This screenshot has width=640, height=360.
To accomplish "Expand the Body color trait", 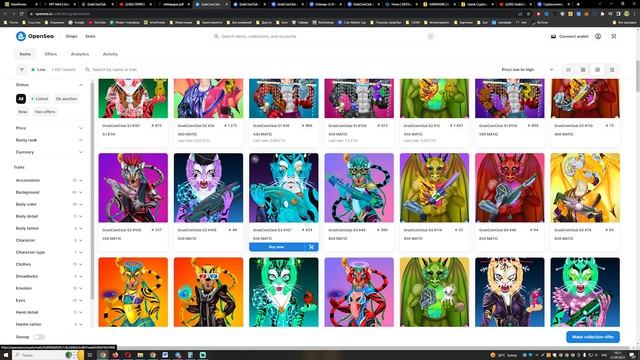I will 49,204.
